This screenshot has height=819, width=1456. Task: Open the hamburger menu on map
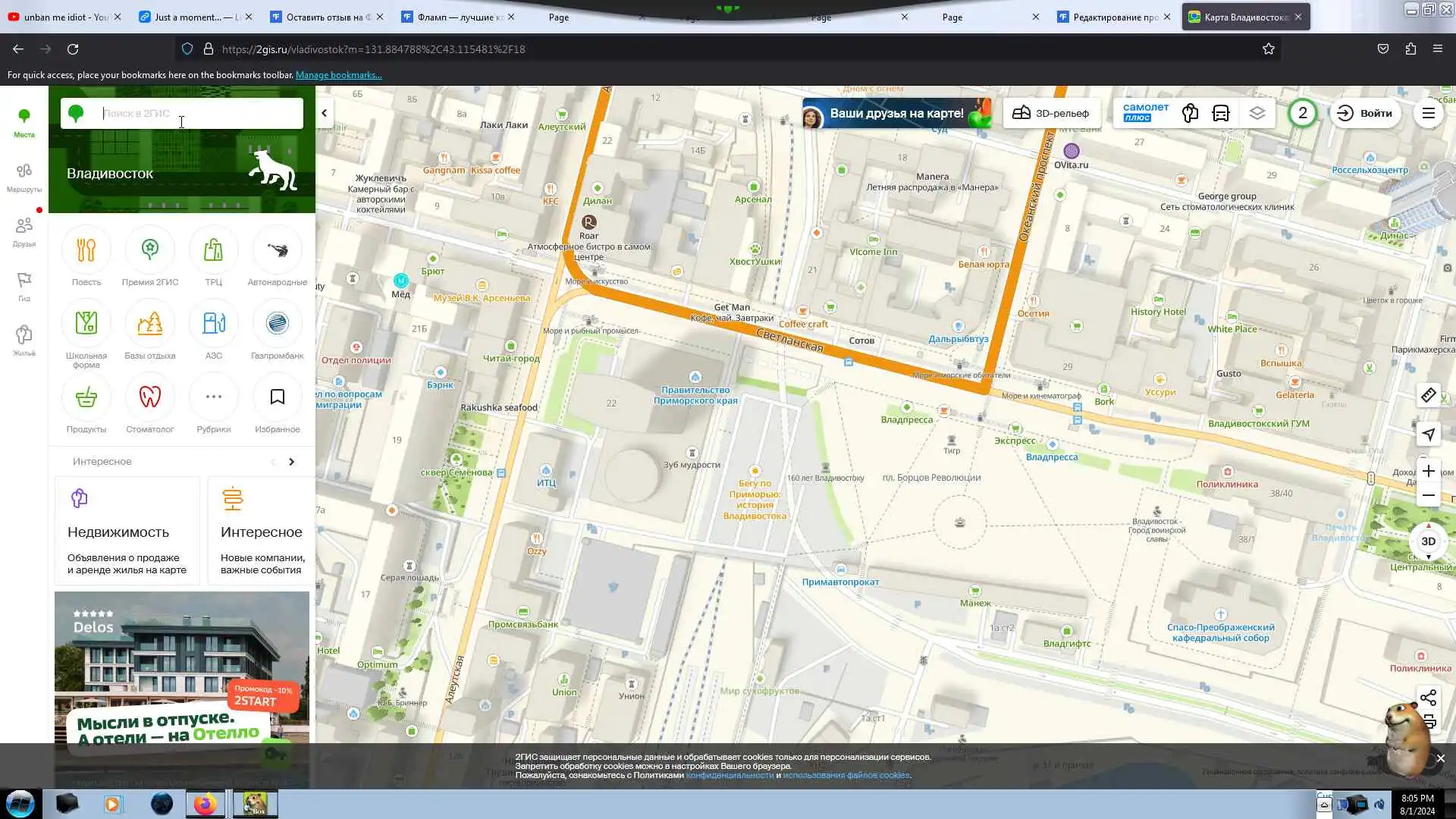[x=1428, y=113]
